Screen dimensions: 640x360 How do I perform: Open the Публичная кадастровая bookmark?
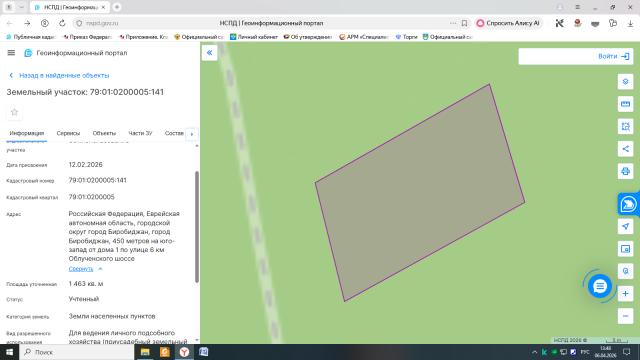(31, 37)
